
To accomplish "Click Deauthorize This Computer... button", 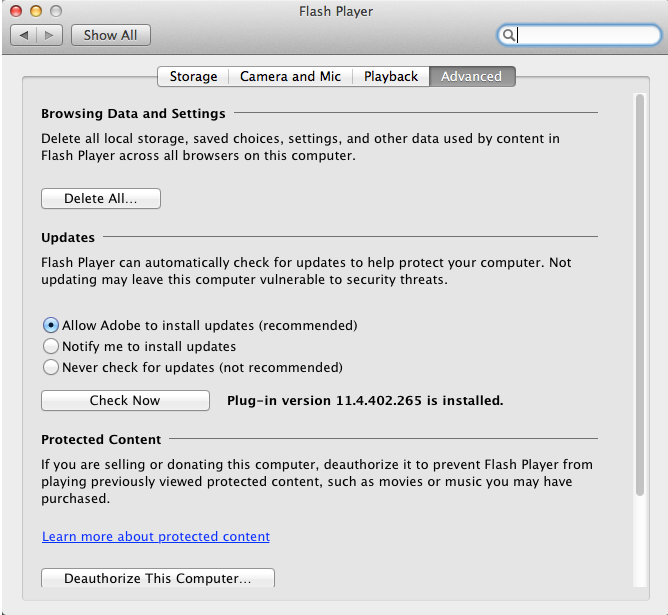I will click(x=158, y=578).
